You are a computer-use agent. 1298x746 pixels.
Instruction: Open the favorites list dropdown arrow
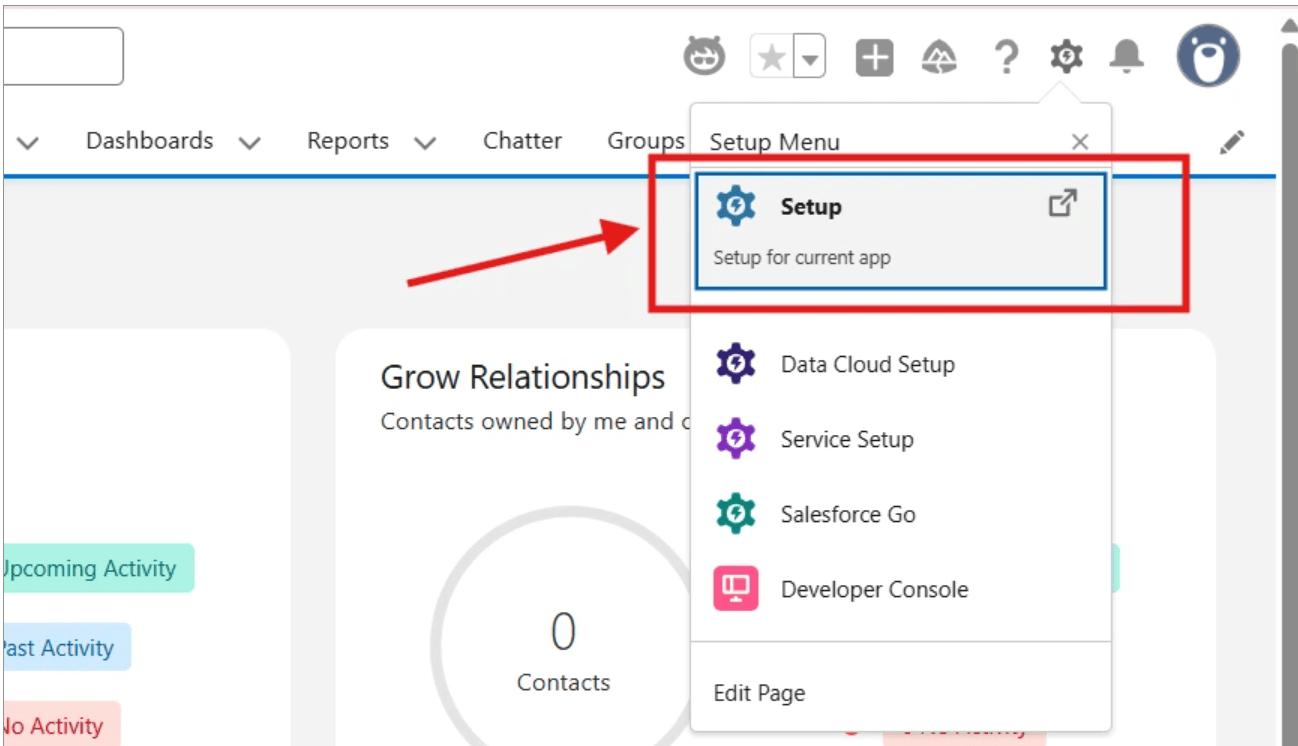(x=806, y=57)
